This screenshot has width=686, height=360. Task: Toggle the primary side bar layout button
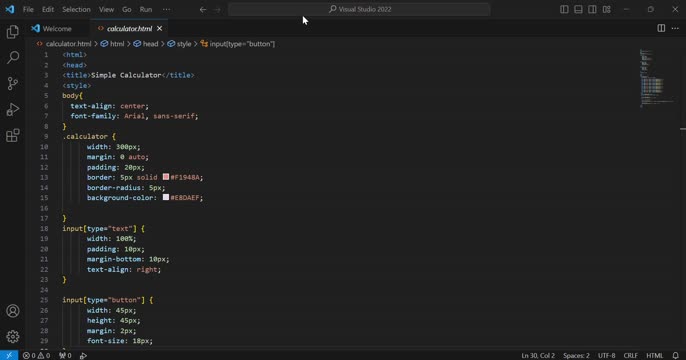(x=564, y=9)
